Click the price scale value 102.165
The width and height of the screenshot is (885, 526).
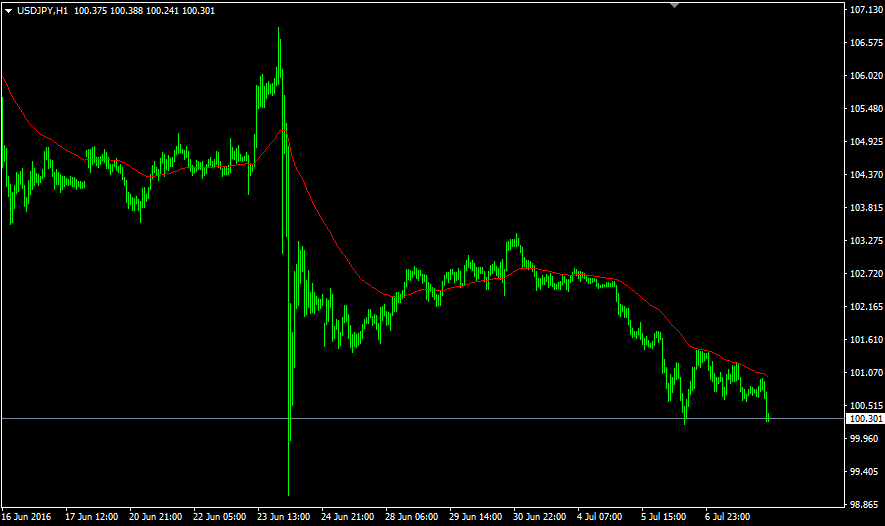tap(866, 307)
